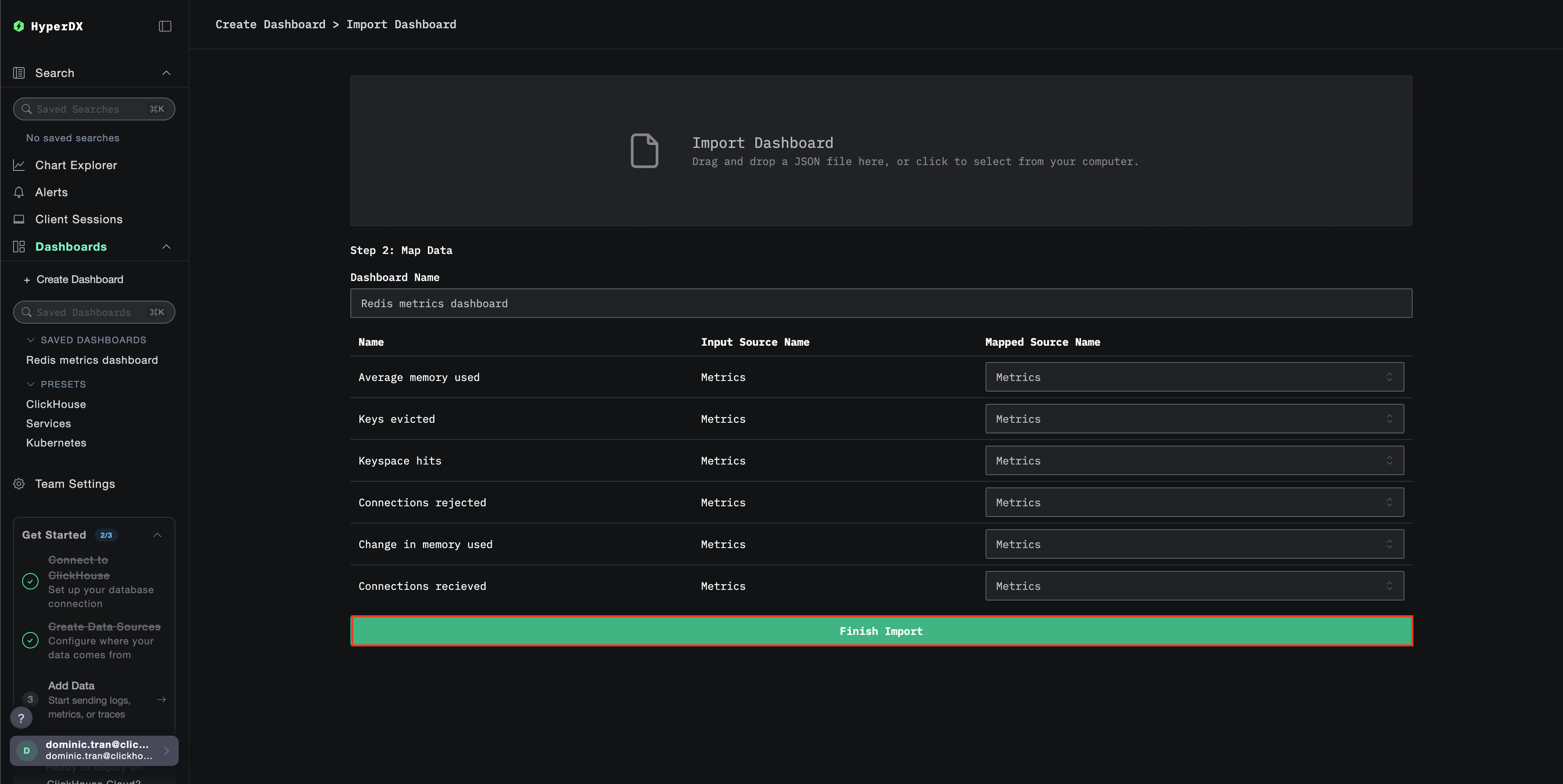Click the Alerts bell icon
Viewport: 1563px width, 784px height.
(x=19, y=192)
